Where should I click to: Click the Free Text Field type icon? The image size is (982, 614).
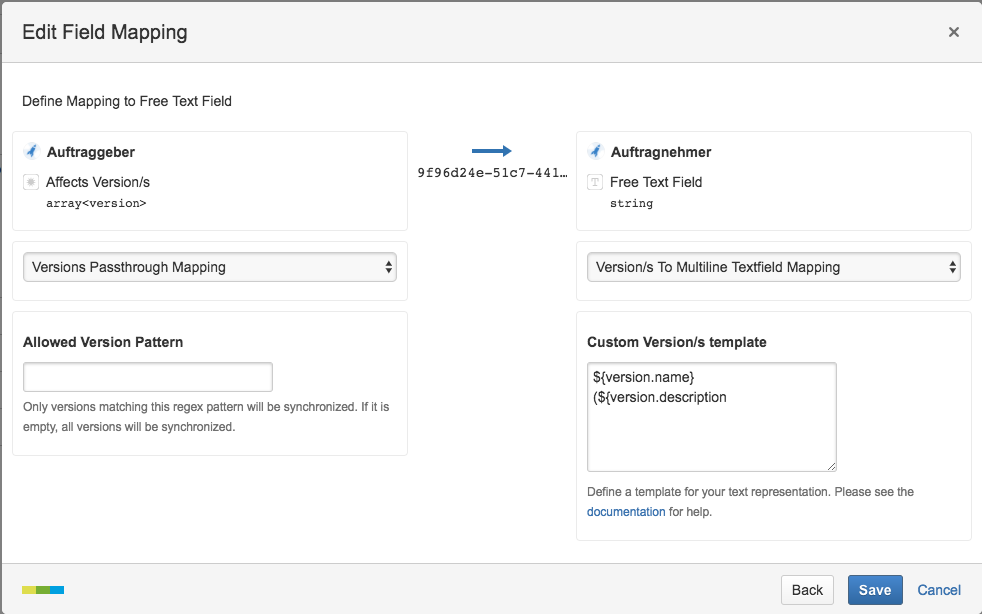595,182
